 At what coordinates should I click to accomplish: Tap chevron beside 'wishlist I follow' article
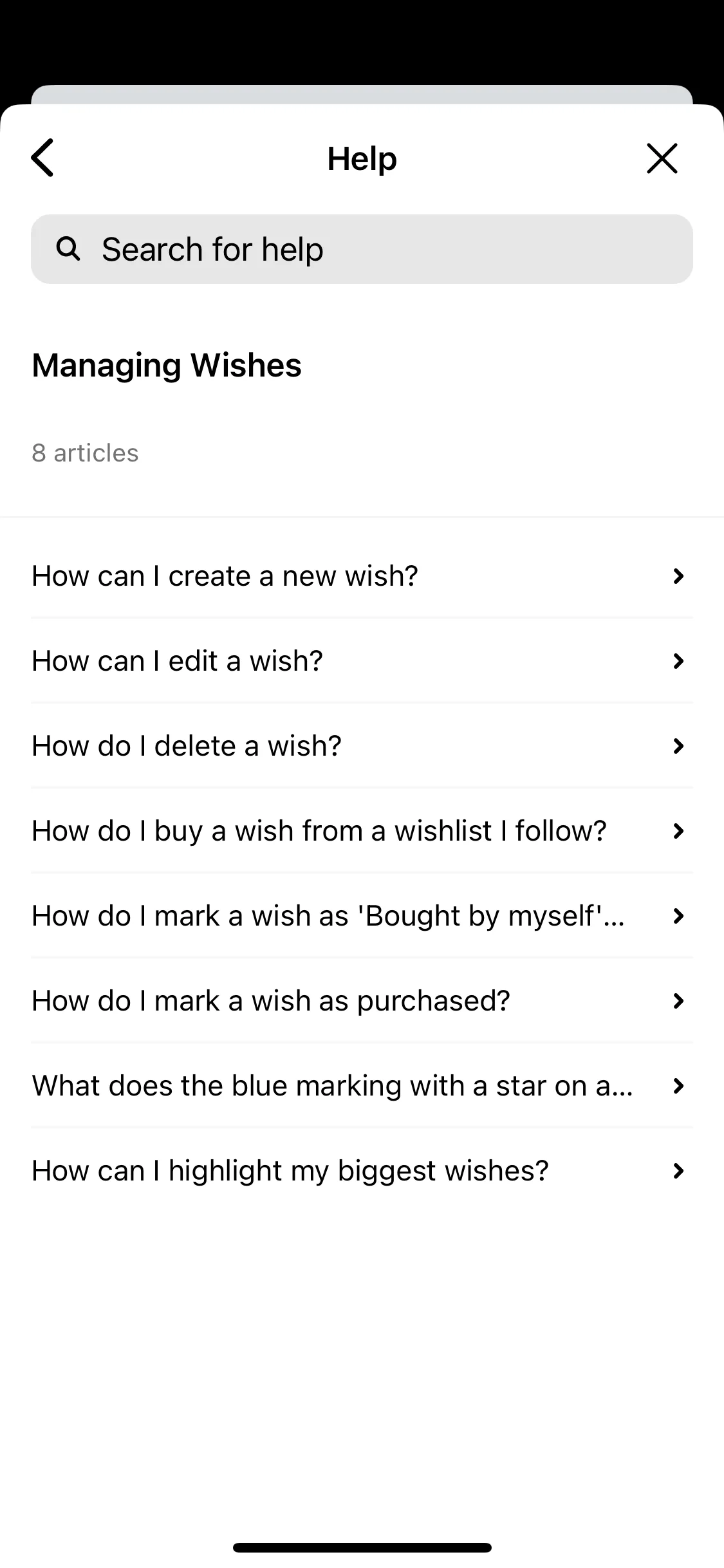point(678,831)
